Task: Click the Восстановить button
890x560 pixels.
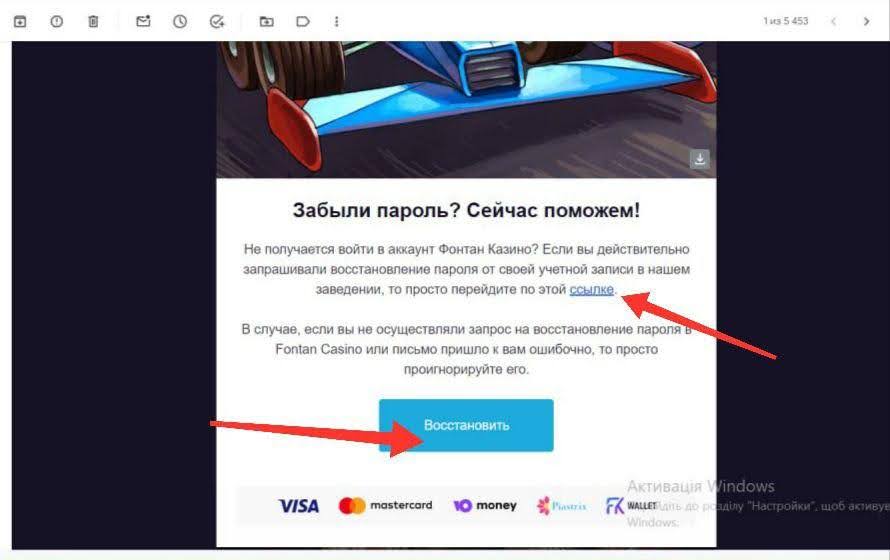Action: tap(466, 426)
